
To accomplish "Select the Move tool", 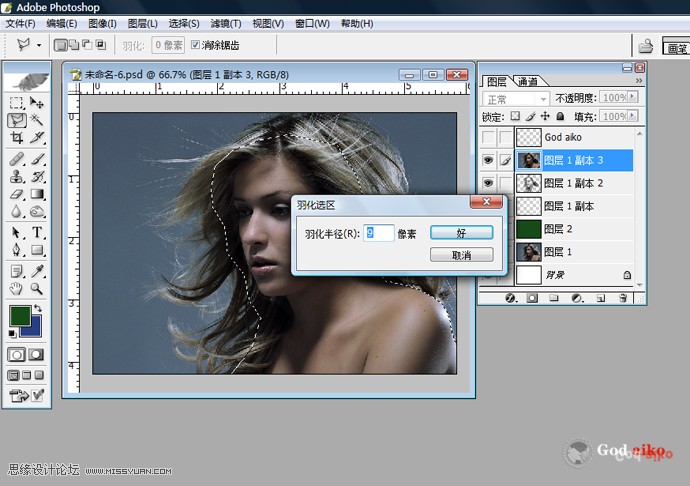I will (x=37, y=102).
